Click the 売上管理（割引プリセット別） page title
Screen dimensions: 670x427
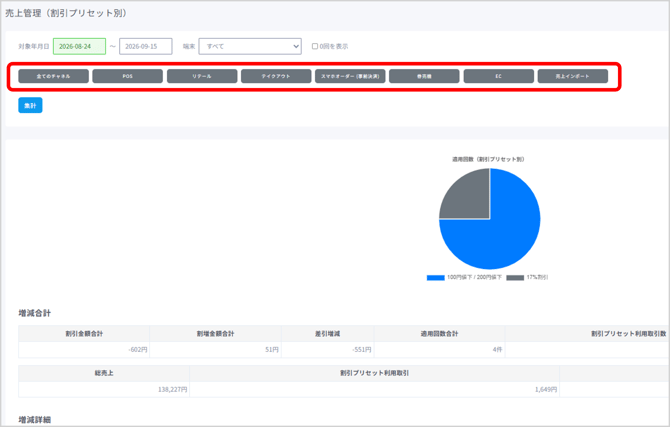point(66,13)
